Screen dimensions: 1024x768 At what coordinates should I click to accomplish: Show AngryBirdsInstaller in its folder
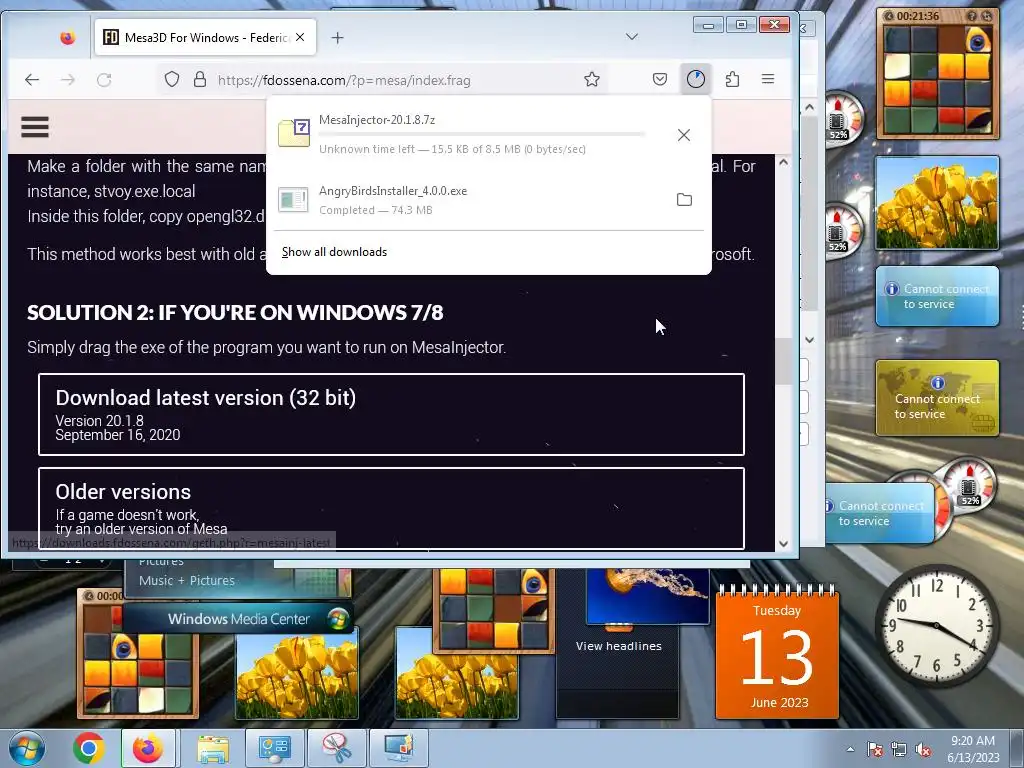[x=684, y=200]
